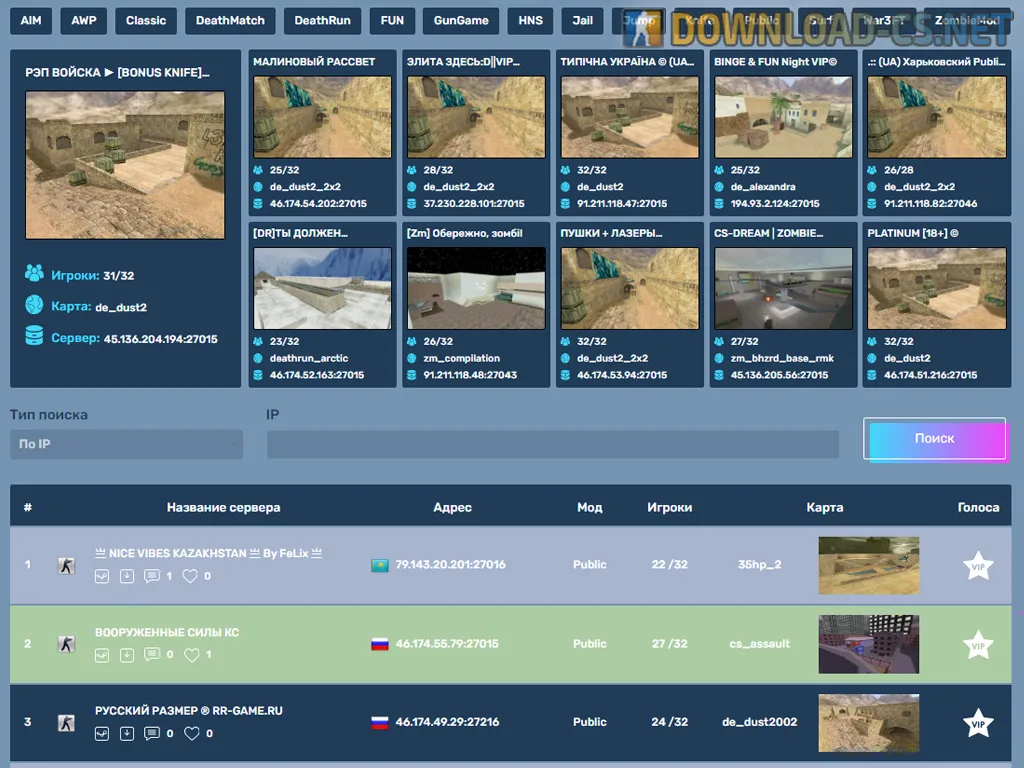Click the Поиск search button
1024x768 pixels.
(x=934, y=438)
